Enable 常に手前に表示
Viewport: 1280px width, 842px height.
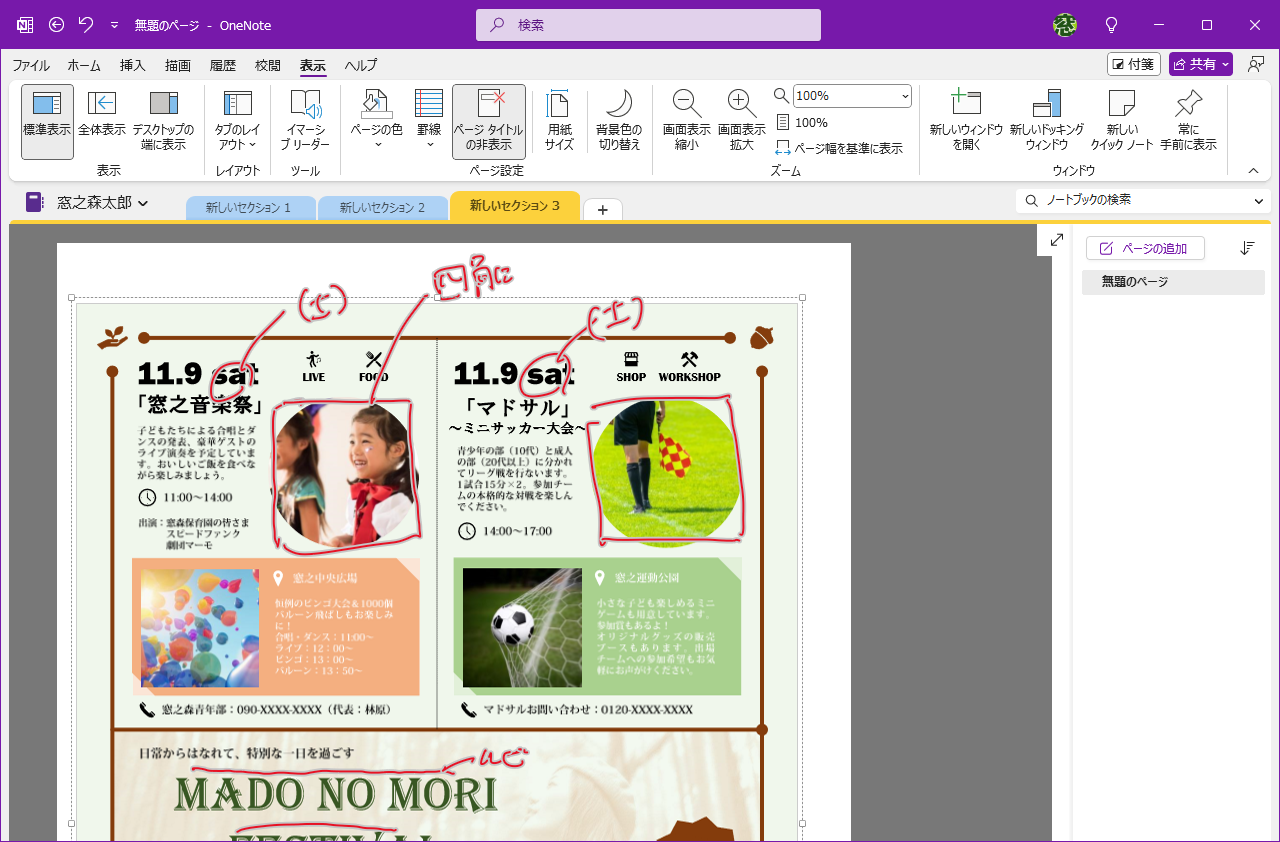1188,119
